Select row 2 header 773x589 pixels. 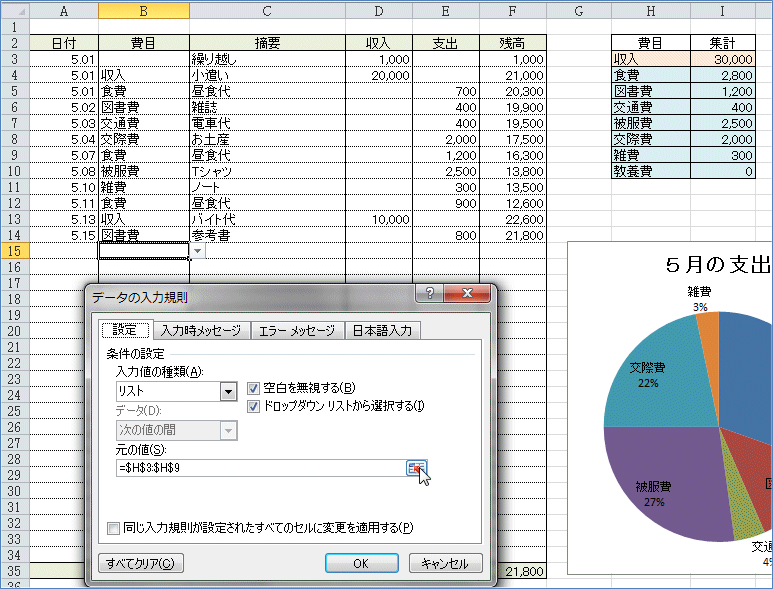coord(15,43)
